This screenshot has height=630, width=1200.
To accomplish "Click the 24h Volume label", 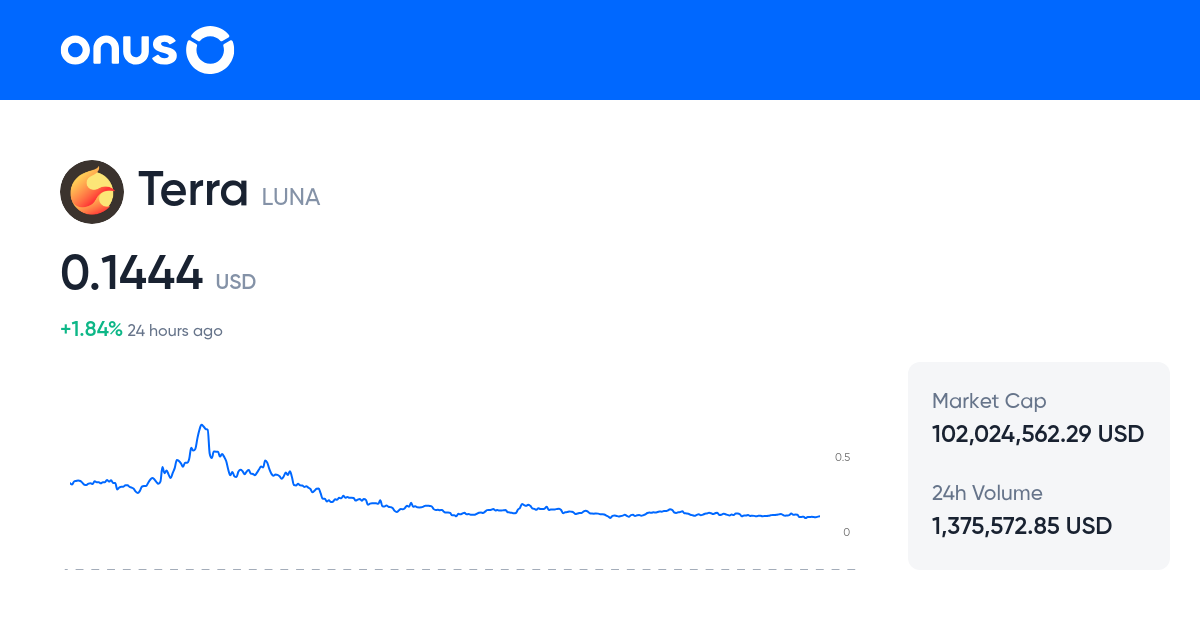I will pyautogui.click(x=987, y=493).
